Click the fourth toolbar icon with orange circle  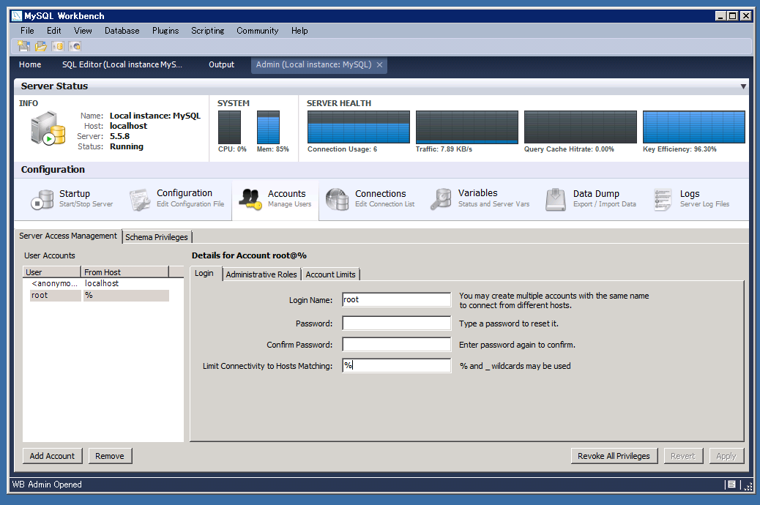pos(75,47)
